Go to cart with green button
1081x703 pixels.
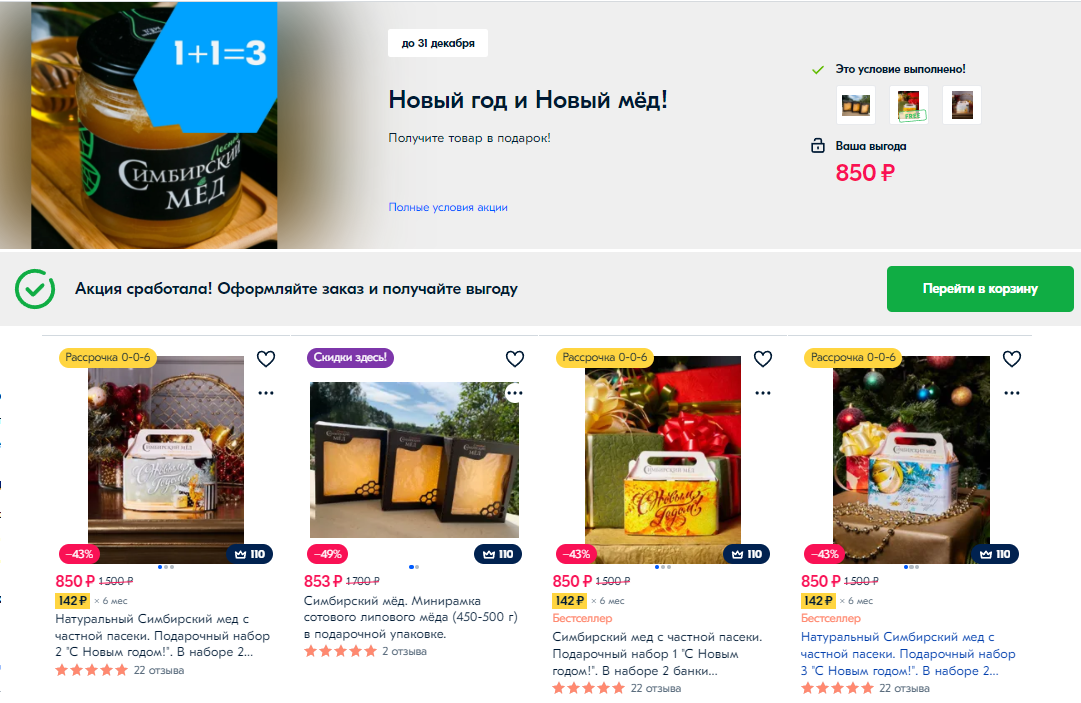click(980, 289)
